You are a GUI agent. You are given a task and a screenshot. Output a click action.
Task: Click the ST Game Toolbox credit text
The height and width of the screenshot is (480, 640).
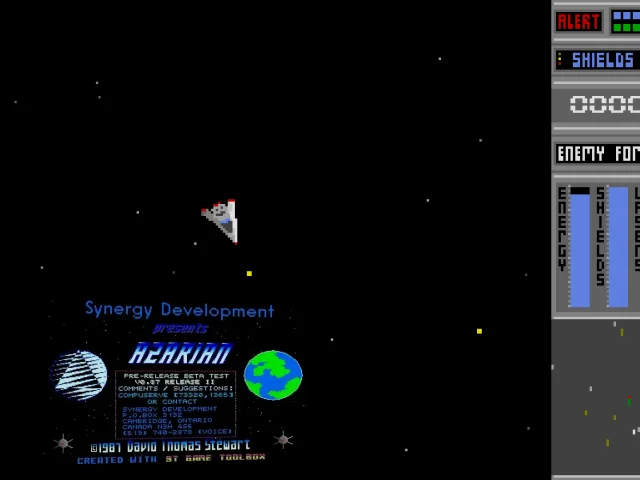pos(216,458)
